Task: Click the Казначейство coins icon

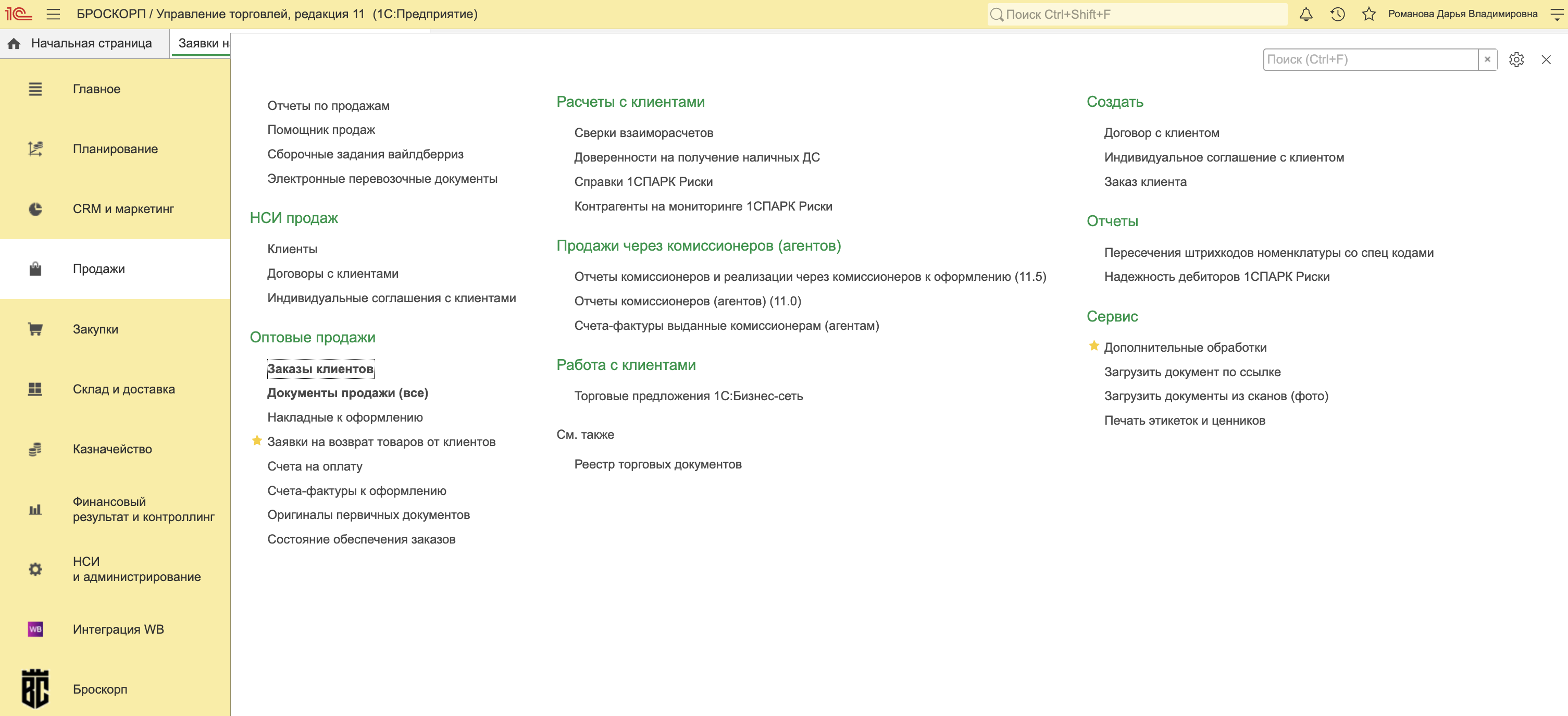Action: click(x=35, y=449)
